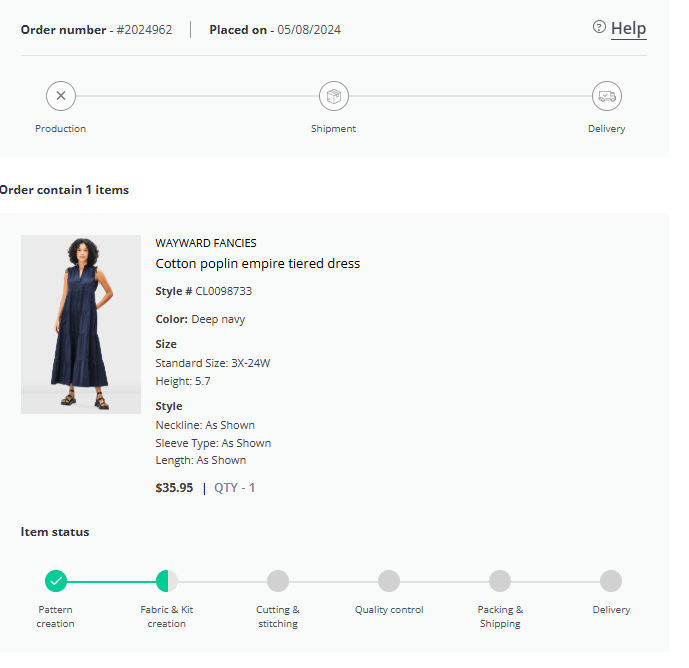Click Length: As Shown text
Screen dimensions: 689x668
(x=201, y=460)
